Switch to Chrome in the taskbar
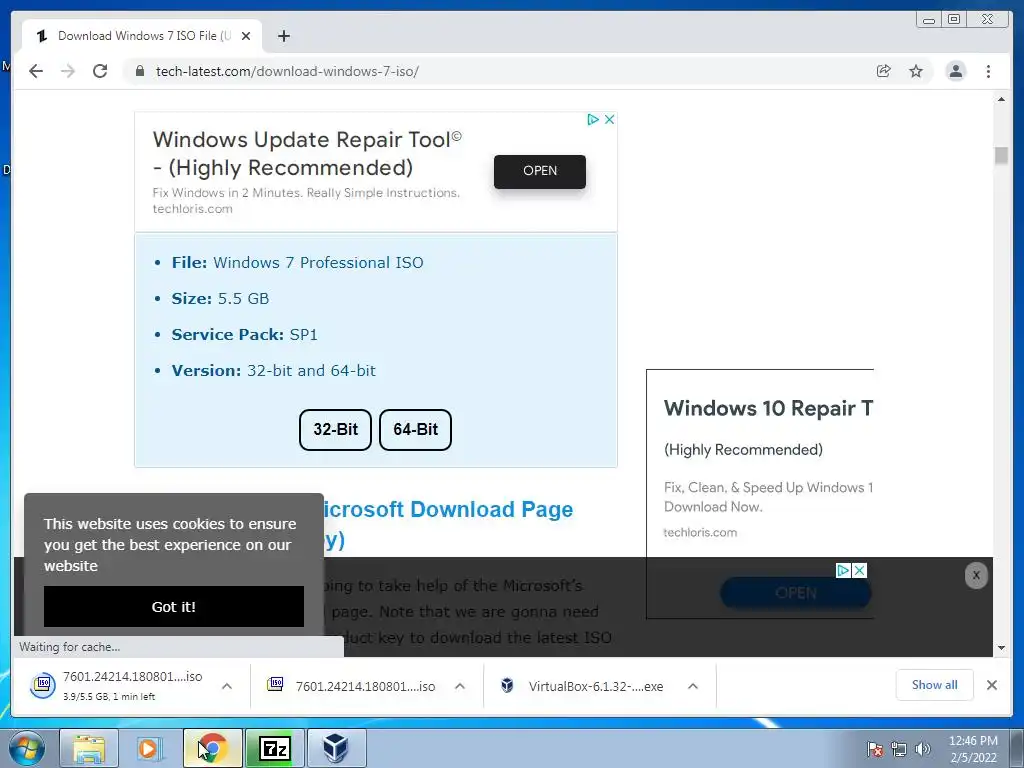This screenshot has width=1024, height=768. pos(212,748)
